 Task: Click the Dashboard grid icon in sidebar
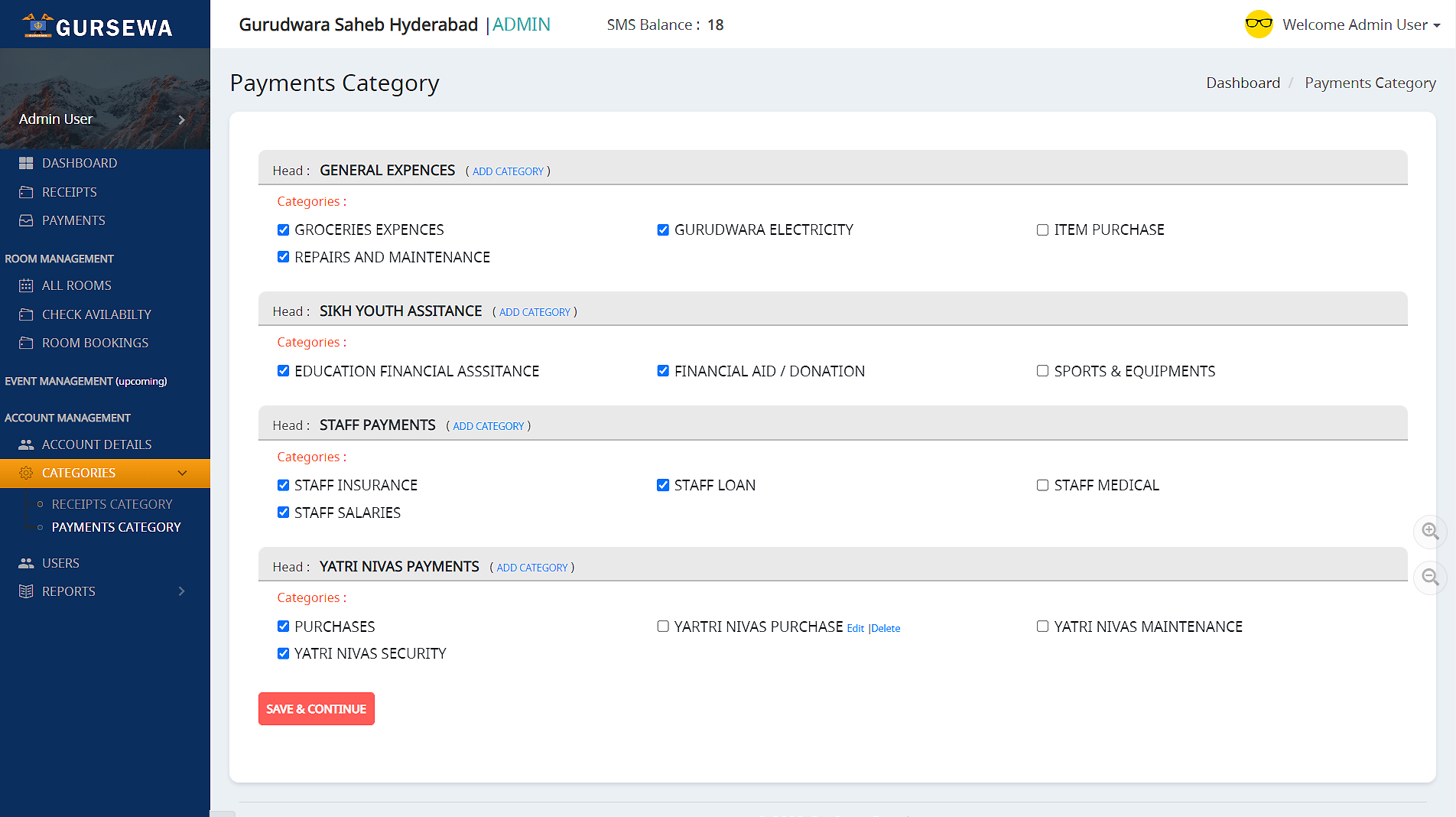coord(26,163)
